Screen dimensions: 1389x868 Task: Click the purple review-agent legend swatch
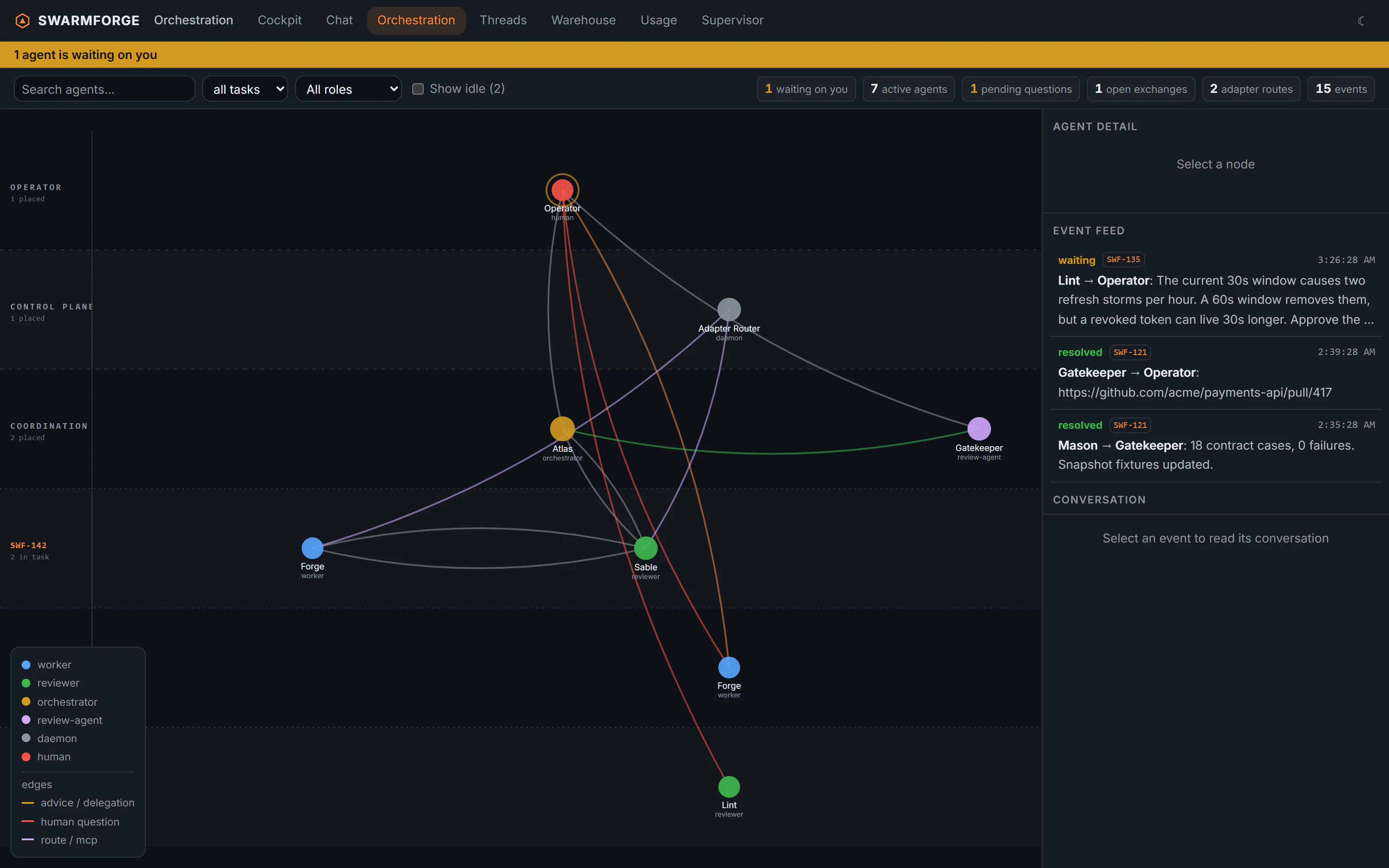[26, 720]
